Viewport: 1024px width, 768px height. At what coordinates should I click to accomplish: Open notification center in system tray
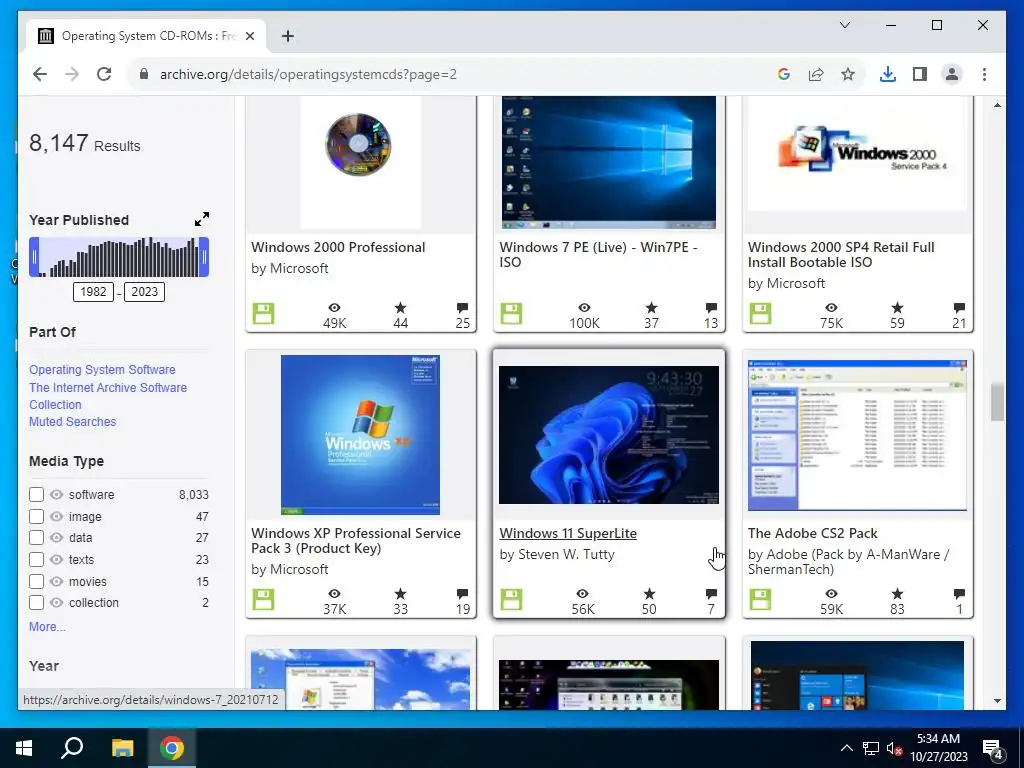(993, 748)
